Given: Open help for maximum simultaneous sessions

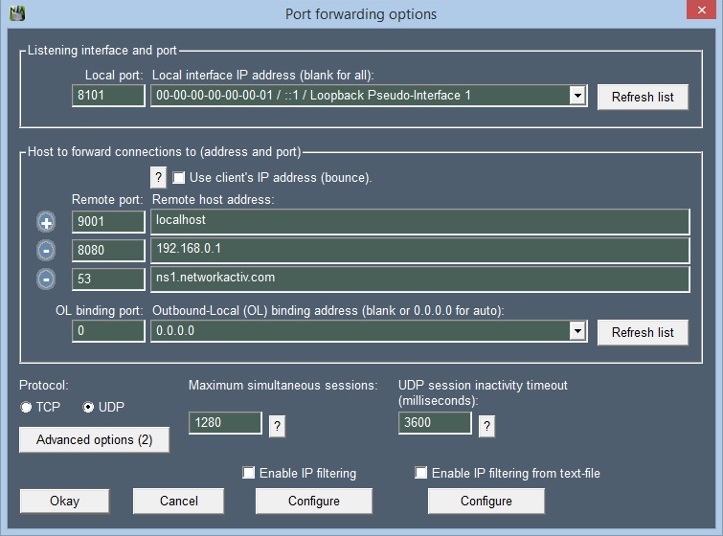Looking at the screenshot, I should coord(277,425).
